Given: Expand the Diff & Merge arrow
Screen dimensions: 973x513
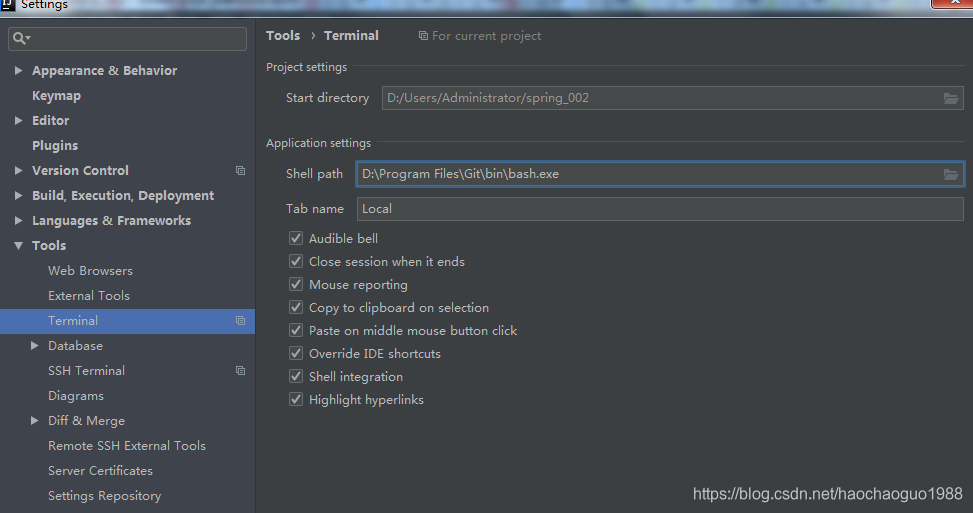Looking at the screenshot, I should pyautogui.click(x=35, y=421).
